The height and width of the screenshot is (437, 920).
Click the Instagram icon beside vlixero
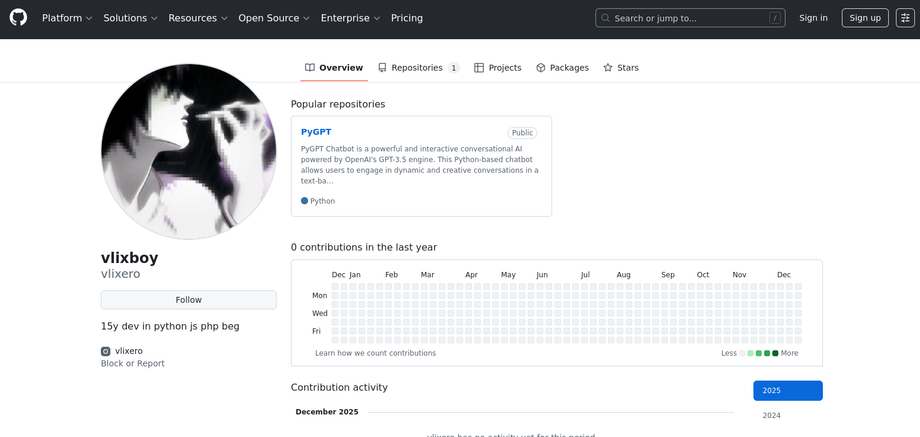[x=106, y=351]
